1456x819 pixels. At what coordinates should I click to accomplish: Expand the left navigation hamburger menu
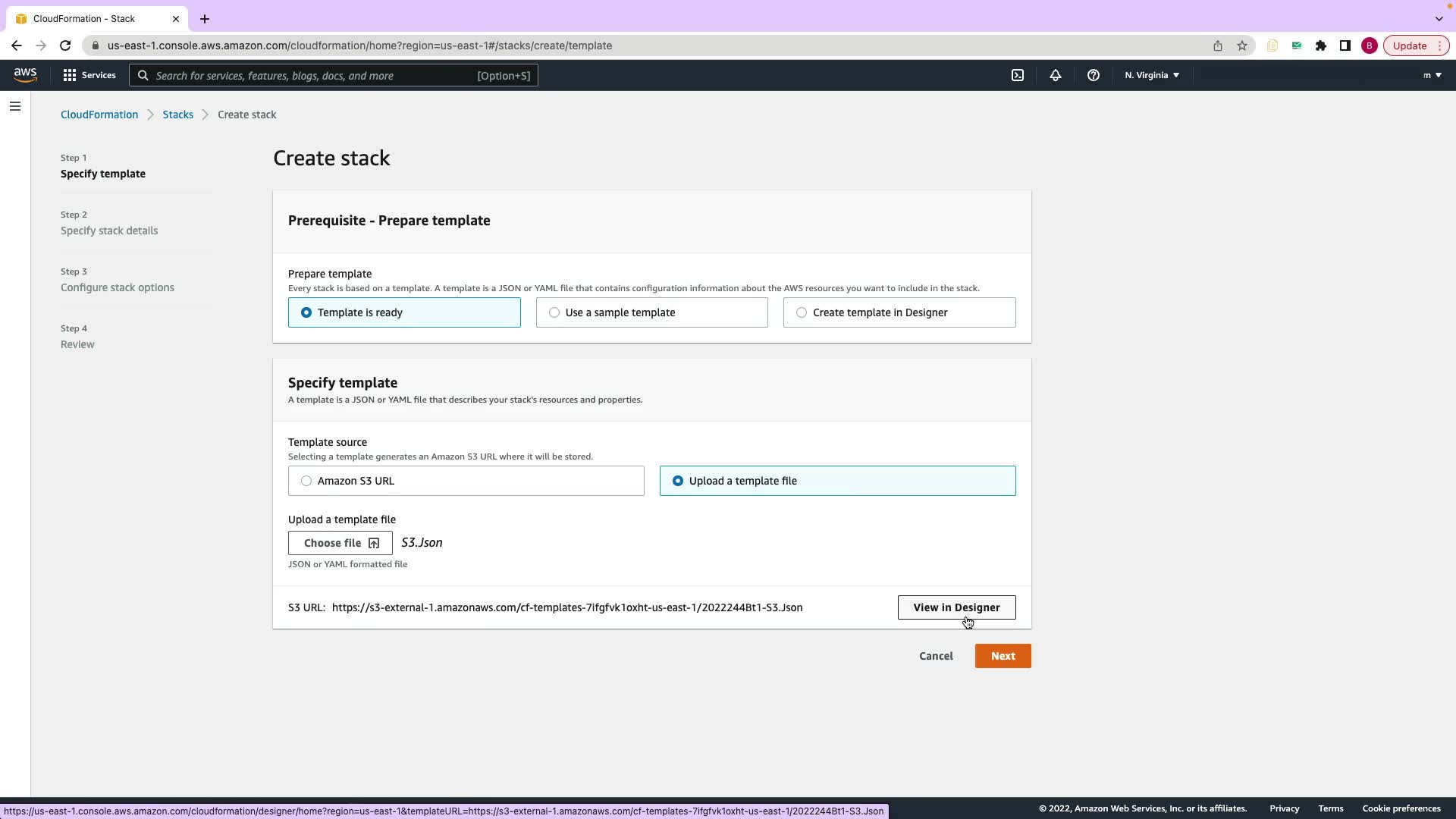pyautogui.click(x=15, y=106)
